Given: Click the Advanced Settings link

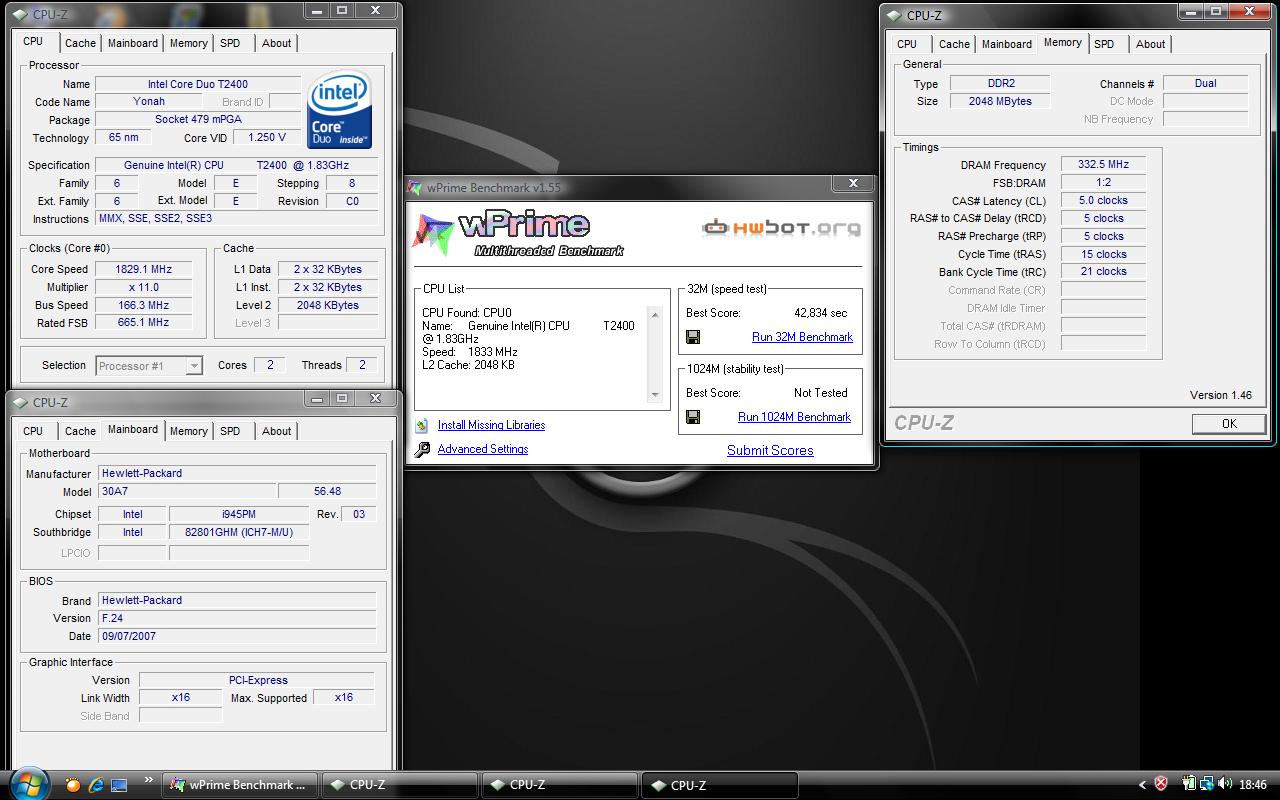Looking at the screenshot, I should (x=483, y=449).
